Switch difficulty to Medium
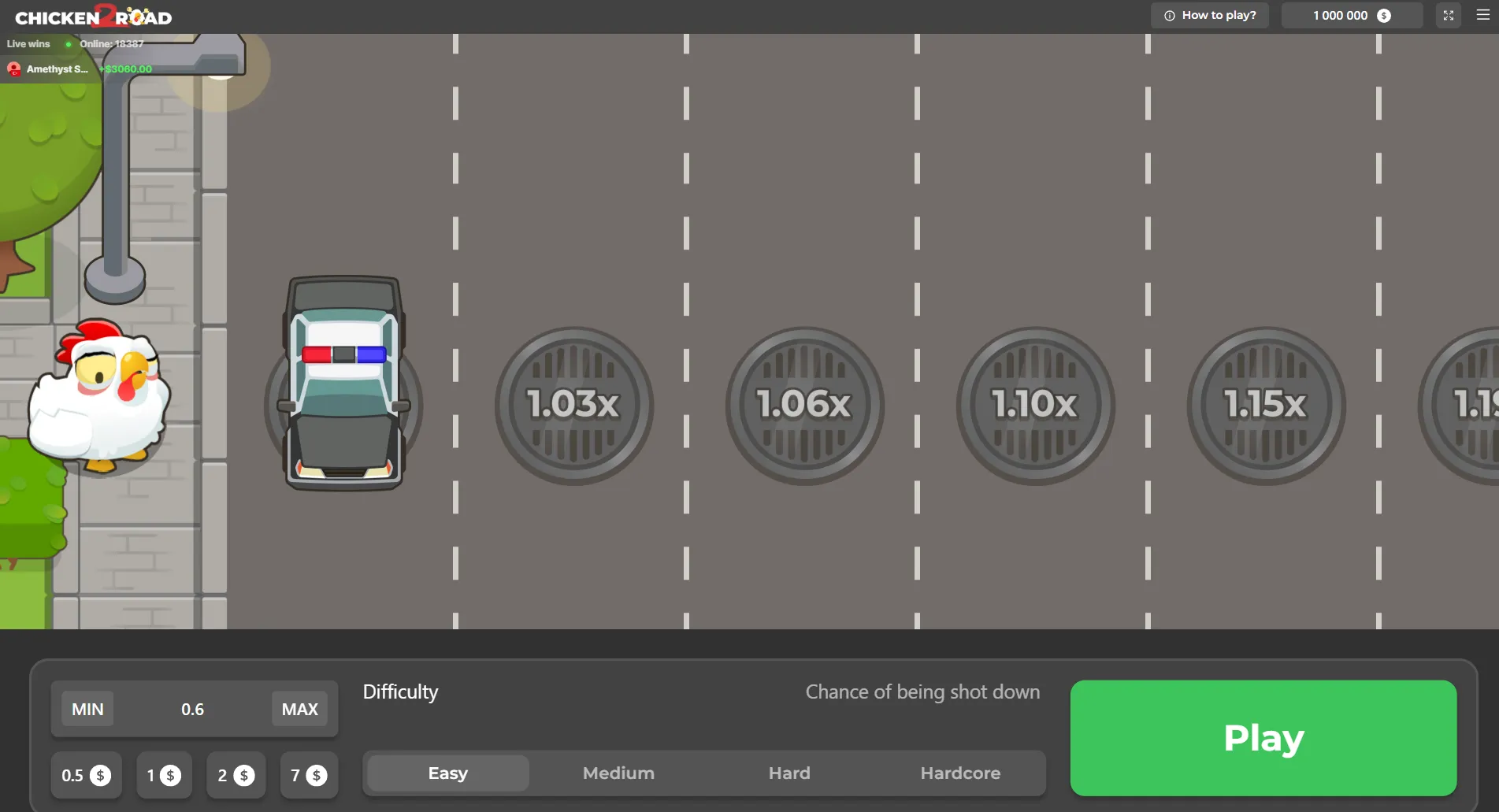The height and width of the screenshot is (812, 1499). tap(618, 773)
